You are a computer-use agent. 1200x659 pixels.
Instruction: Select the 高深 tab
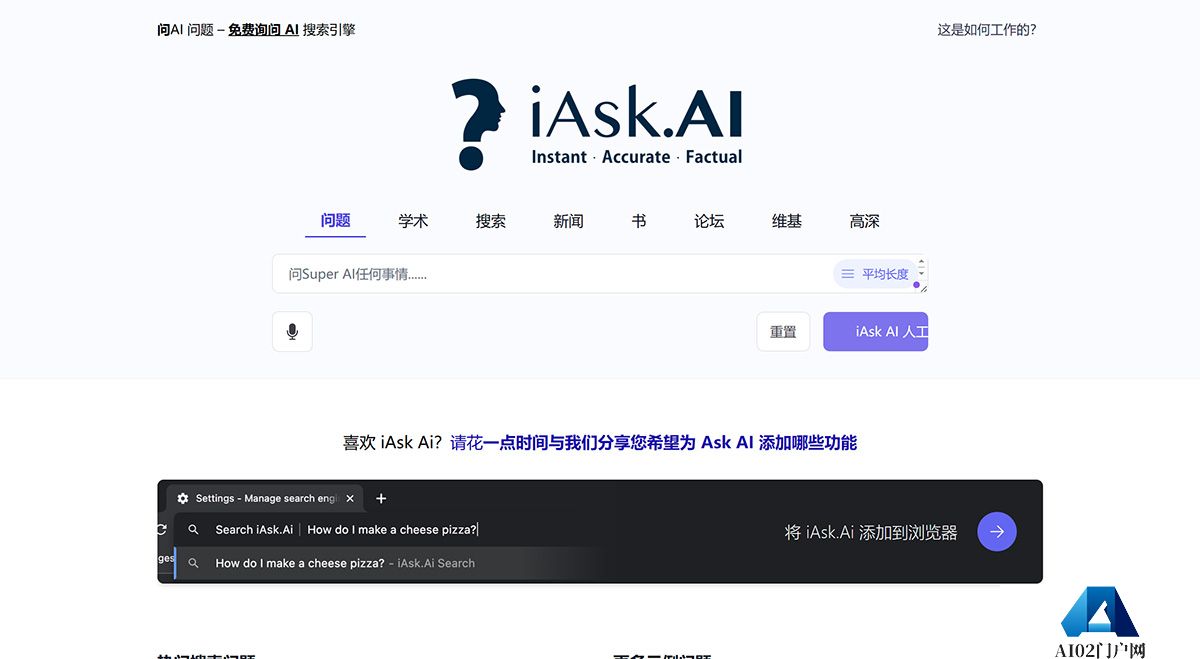pyautogui.click(x=865, y=221)
